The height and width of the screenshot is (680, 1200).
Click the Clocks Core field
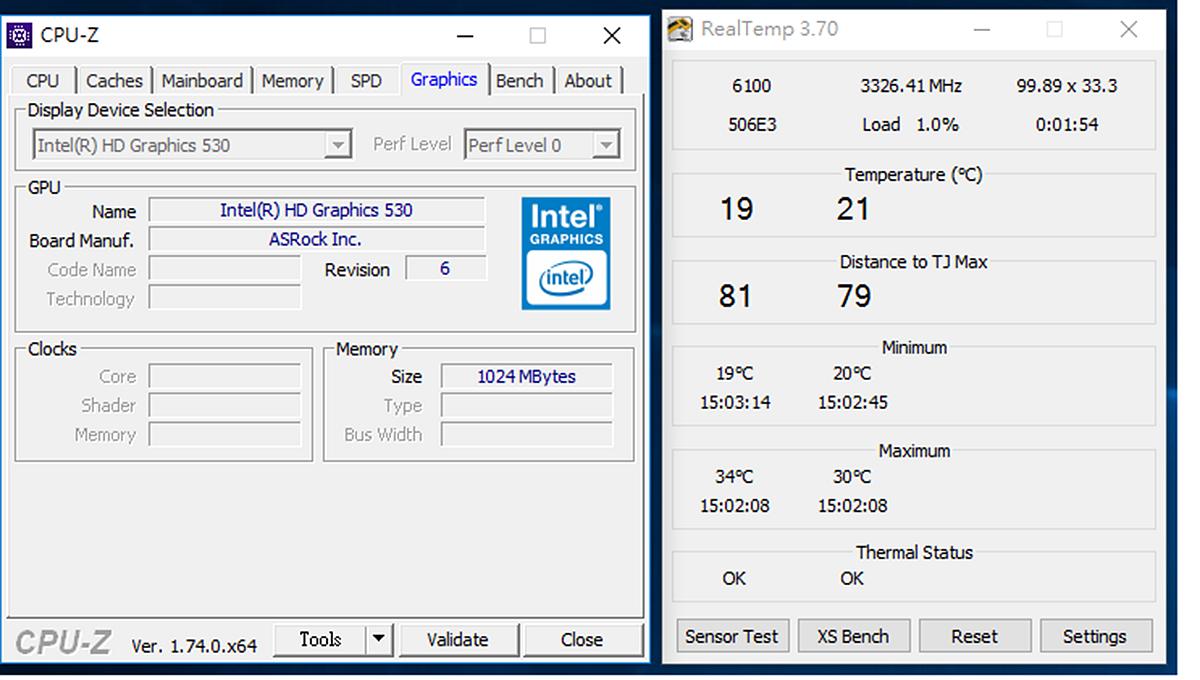[x=225, y=377]
